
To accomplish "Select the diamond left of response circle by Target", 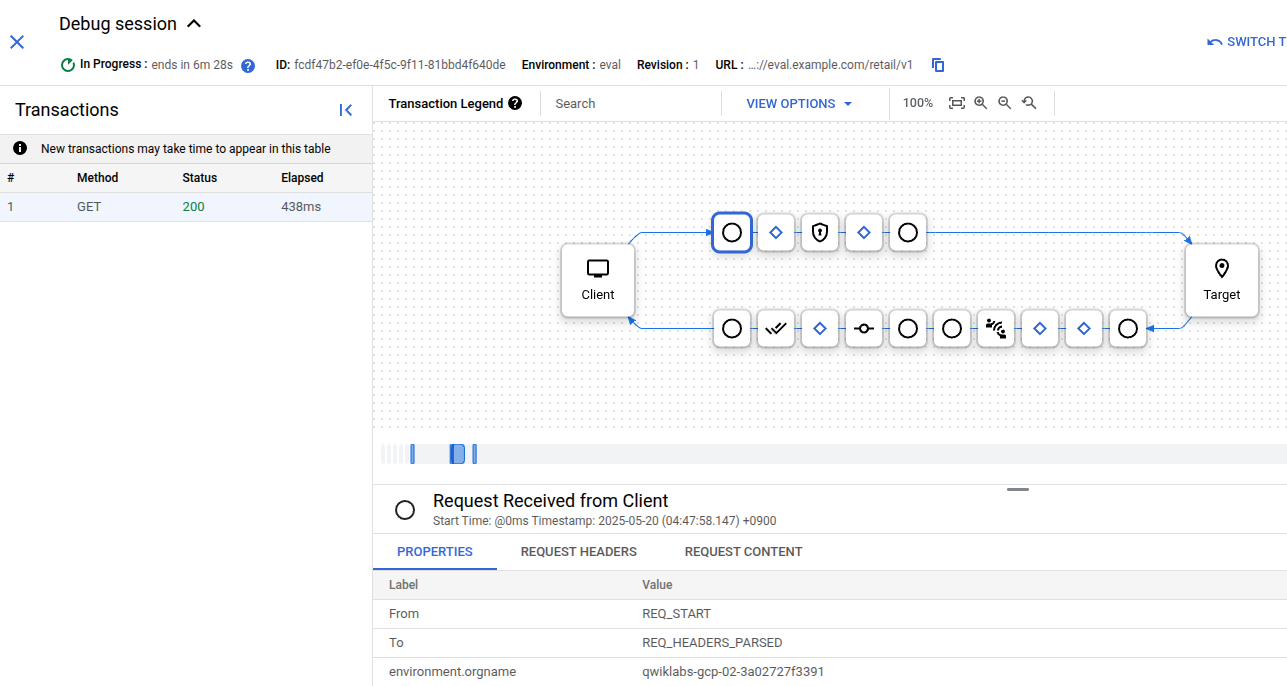I will tap(1084, 328).
